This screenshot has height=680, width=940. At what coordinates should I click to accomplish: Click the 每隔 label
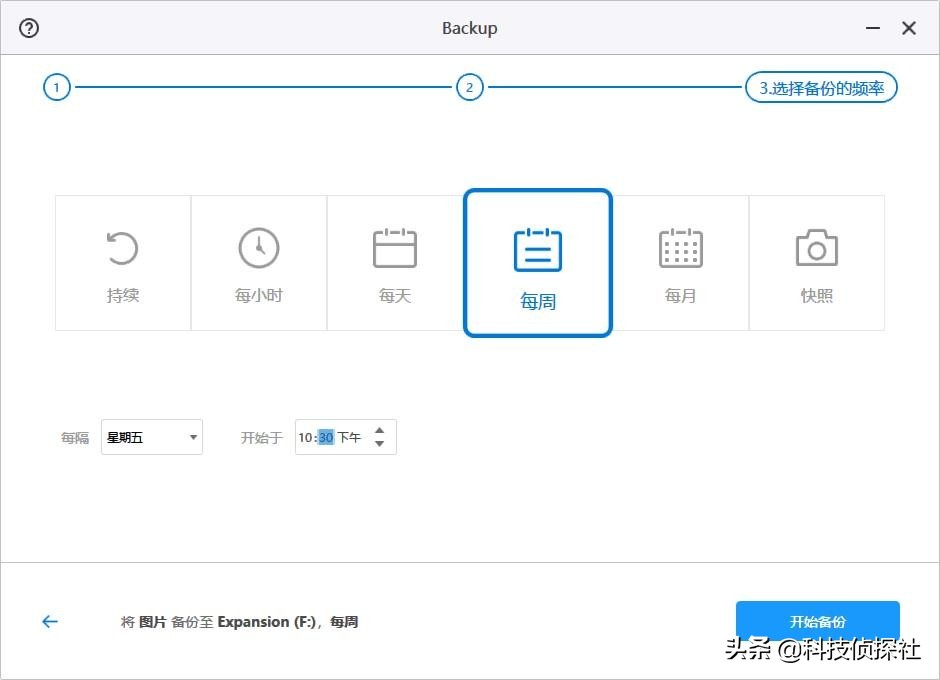(x=75, y=438)
